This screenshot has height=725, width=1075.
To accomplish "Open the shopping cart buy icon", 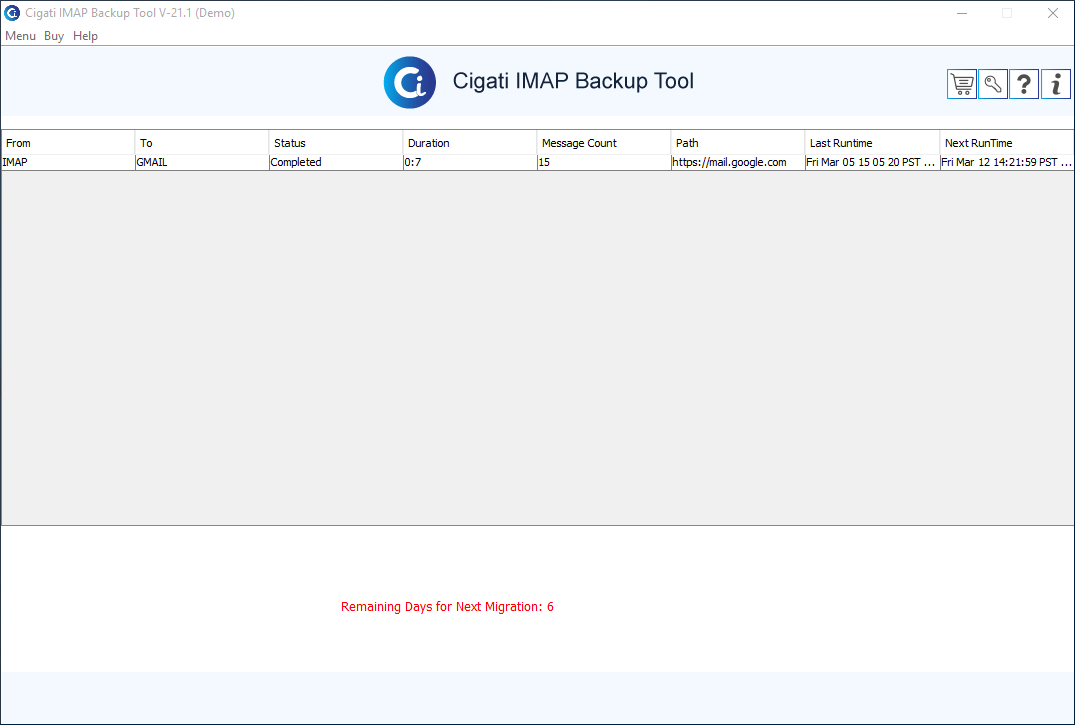I will pyautogui.click(x=961, y=84).
